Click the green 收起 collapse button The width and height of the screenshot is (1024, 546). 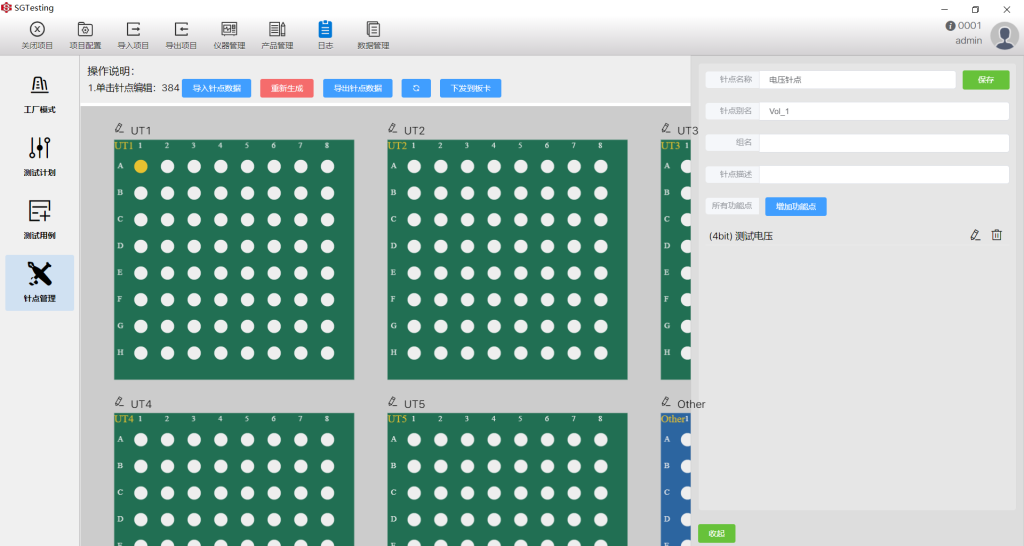pos(716,534)
